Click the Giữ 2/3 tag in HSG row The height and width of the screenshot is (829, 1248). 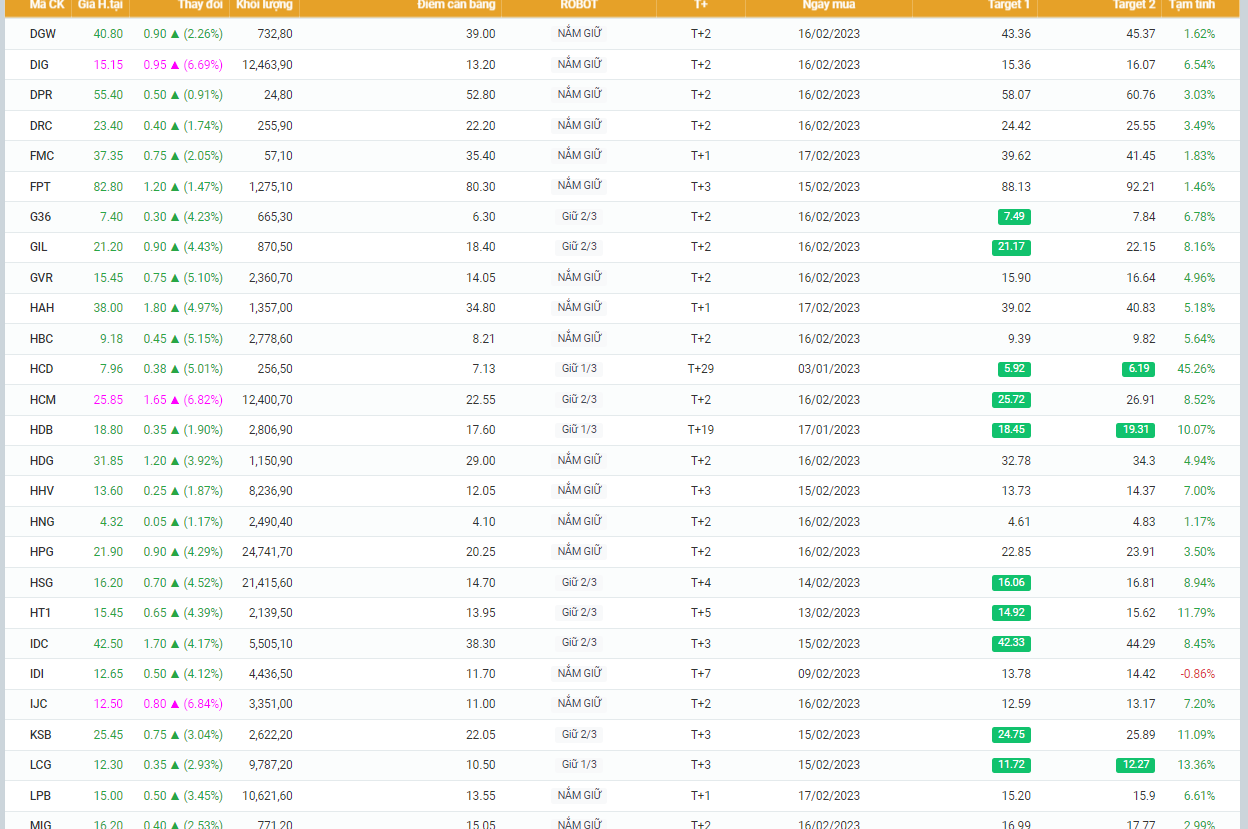579,583
